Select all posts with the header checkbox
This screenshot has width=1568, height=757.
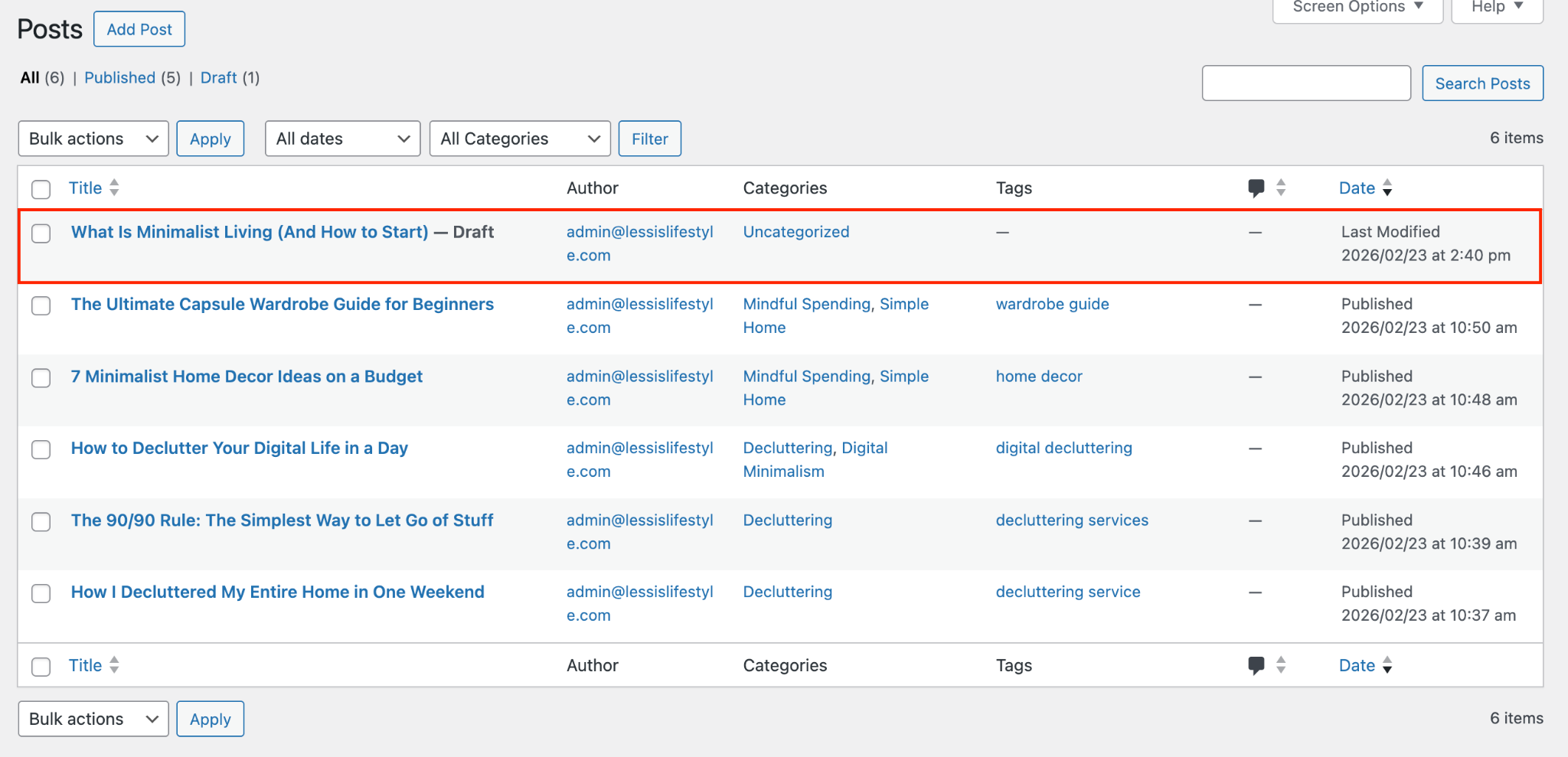point(41,189)
